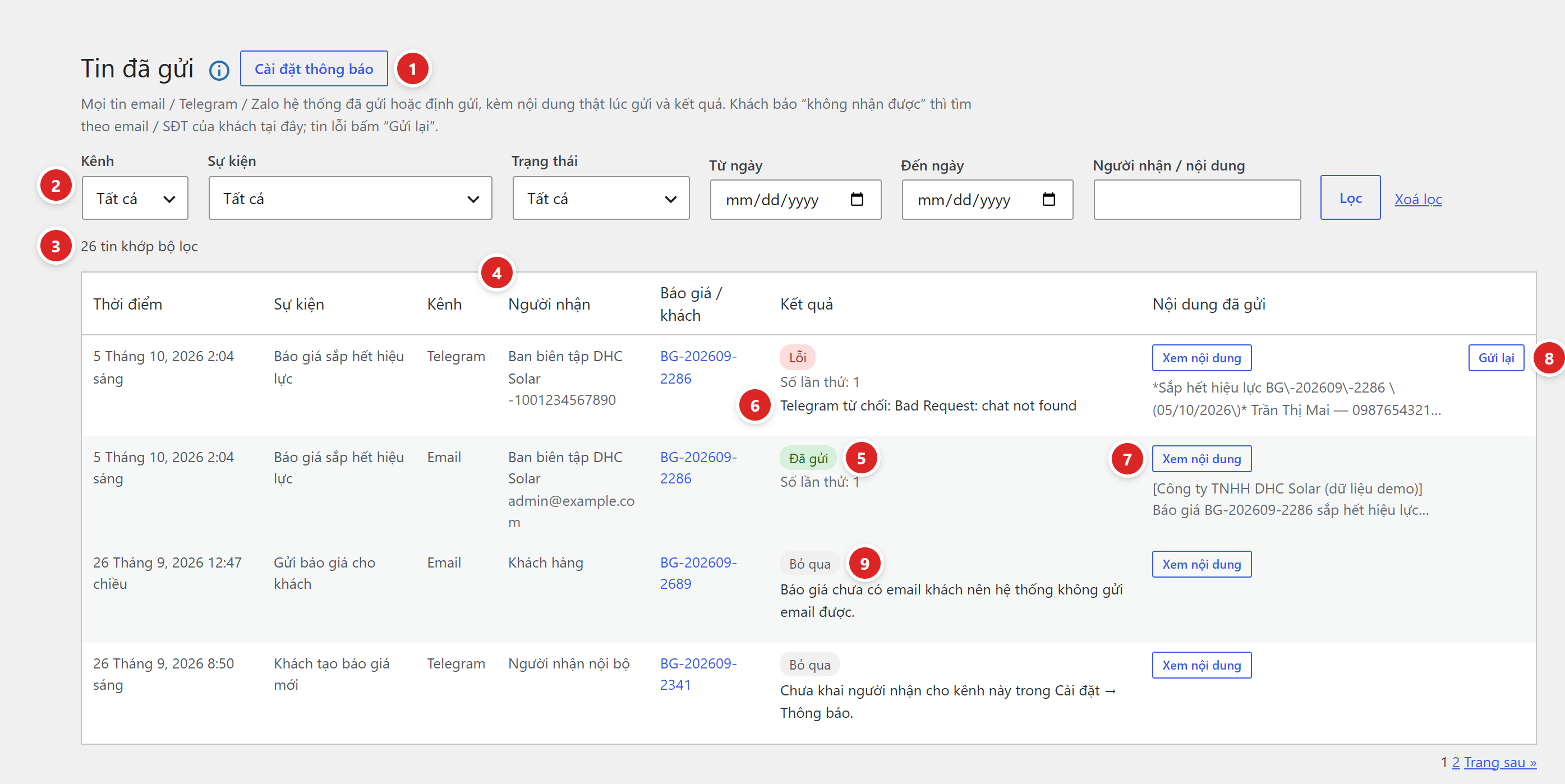The image size is (1565, 784).
Task: Open quote link BG-202609-2689
Action: (x=698, y=573)
